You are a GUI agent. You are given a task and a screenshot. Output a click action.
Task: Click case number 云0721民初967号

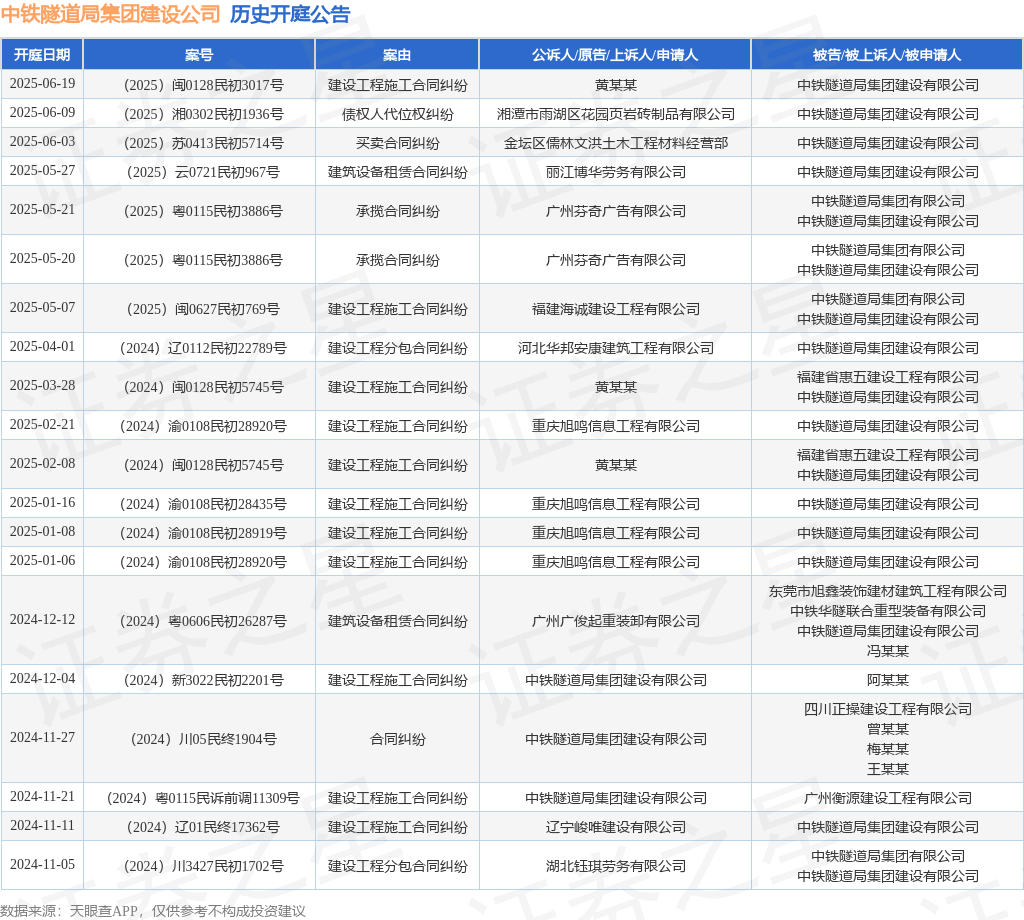204,172
